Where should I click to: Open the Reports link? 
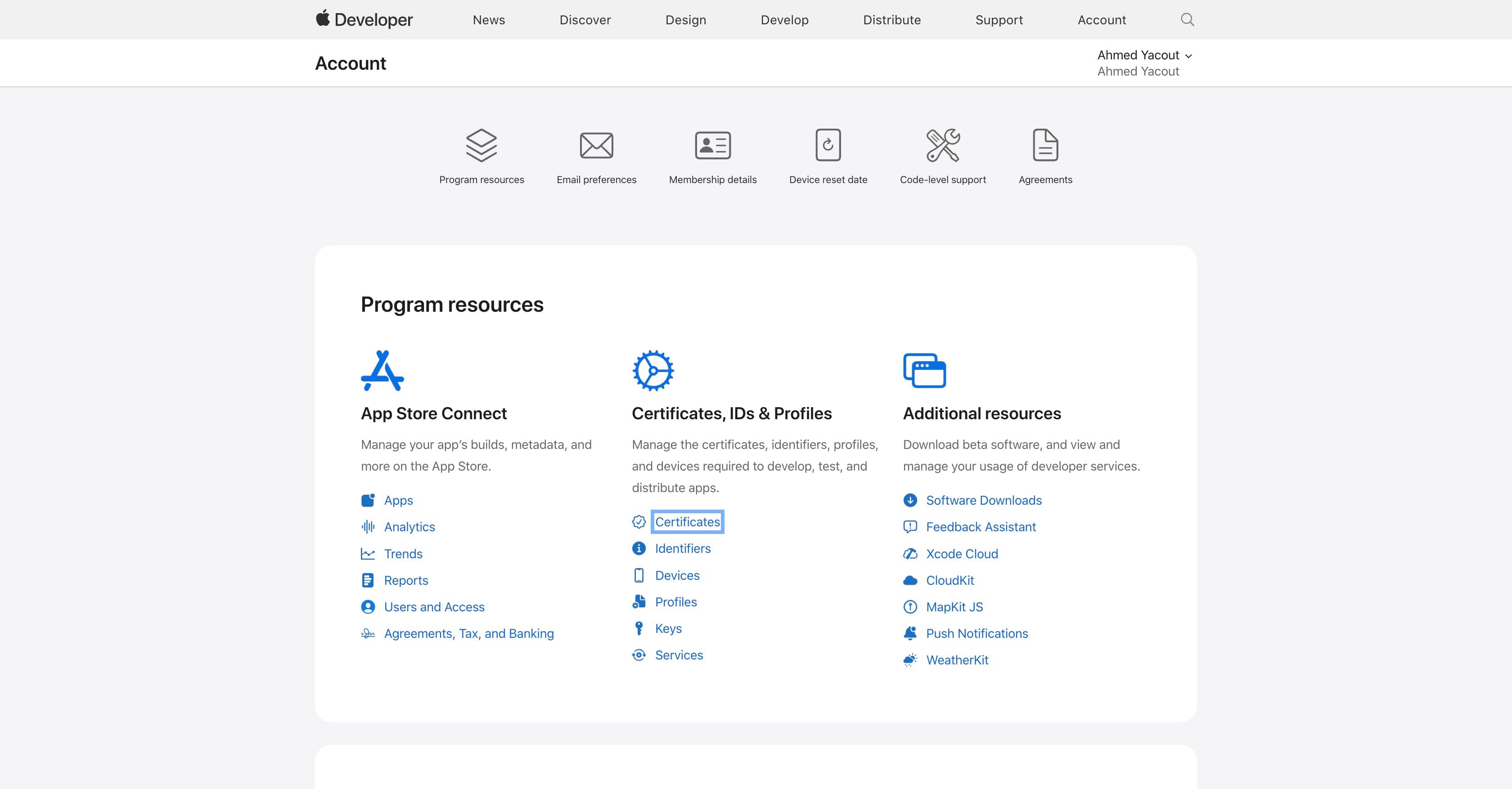coord(406,580)
